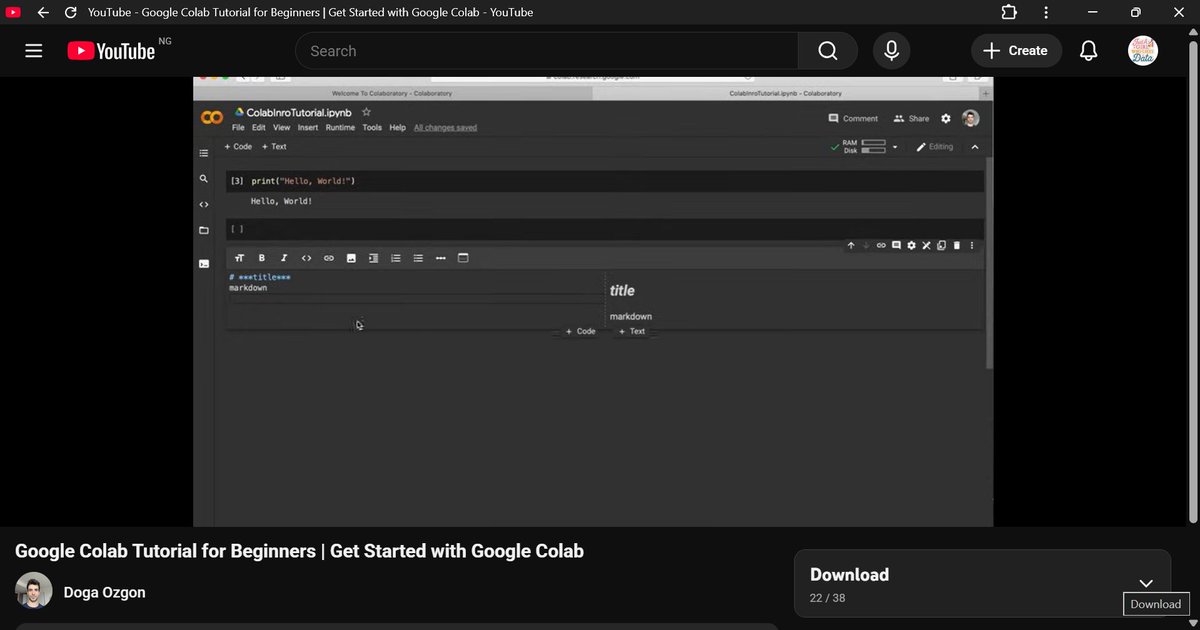Open cell settings gear in cell toolbar
The height and width of the screenshot is (630, 1200).
pos(911,245)
